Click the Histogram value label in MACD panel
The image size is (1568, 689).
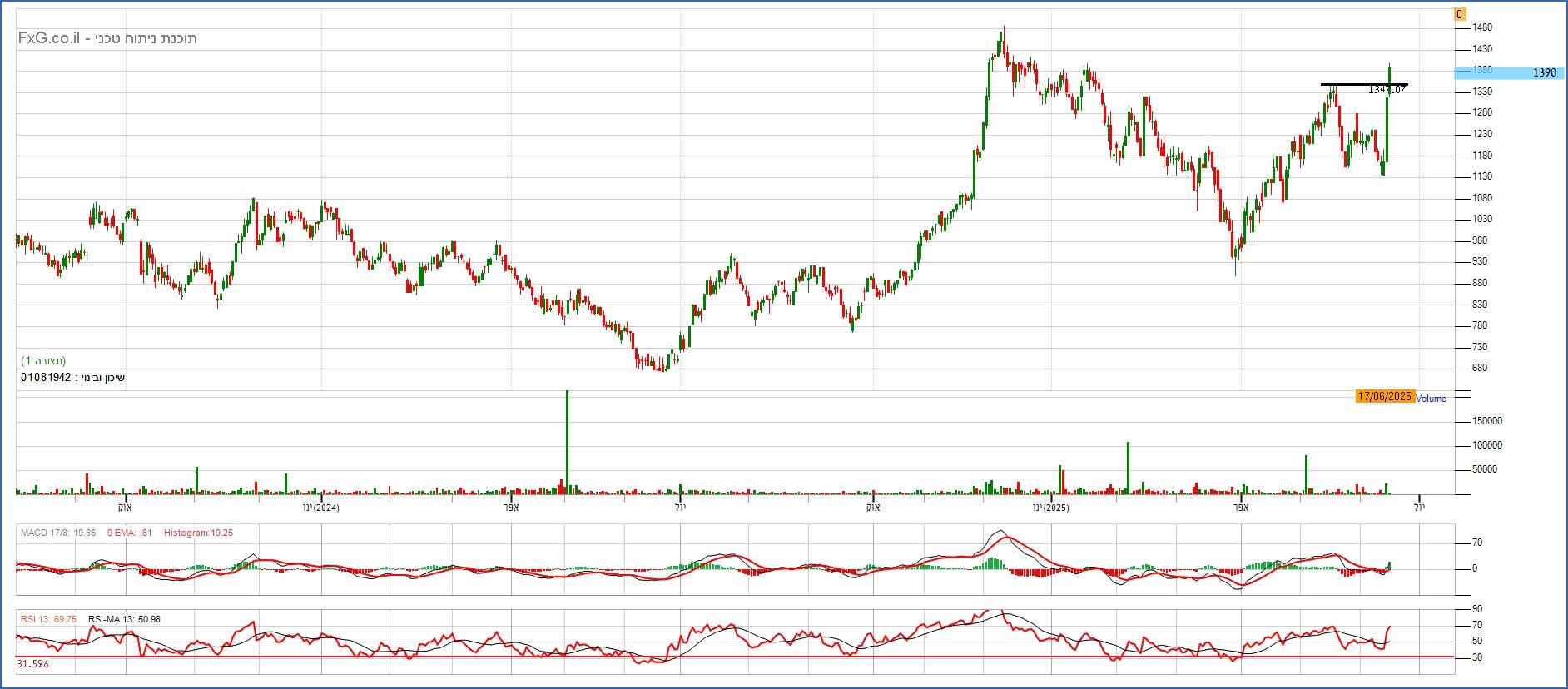198,533
